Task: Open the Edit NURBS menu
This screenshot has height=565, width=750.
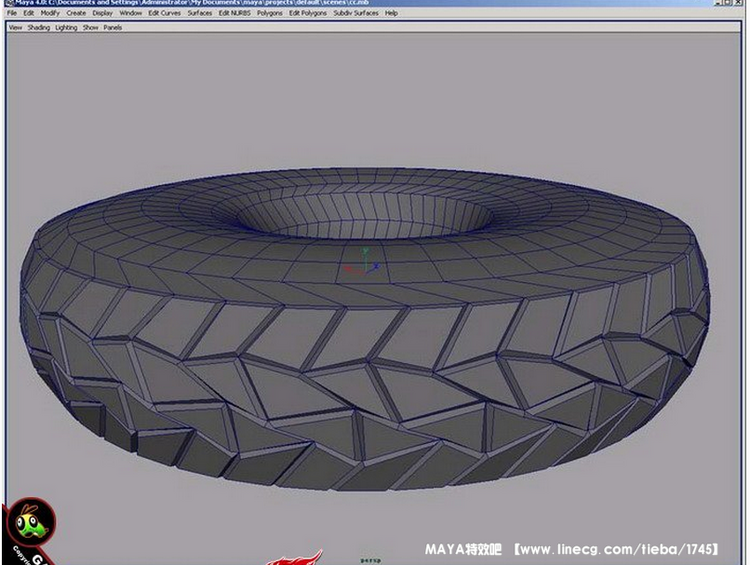Action: (234, 13)
